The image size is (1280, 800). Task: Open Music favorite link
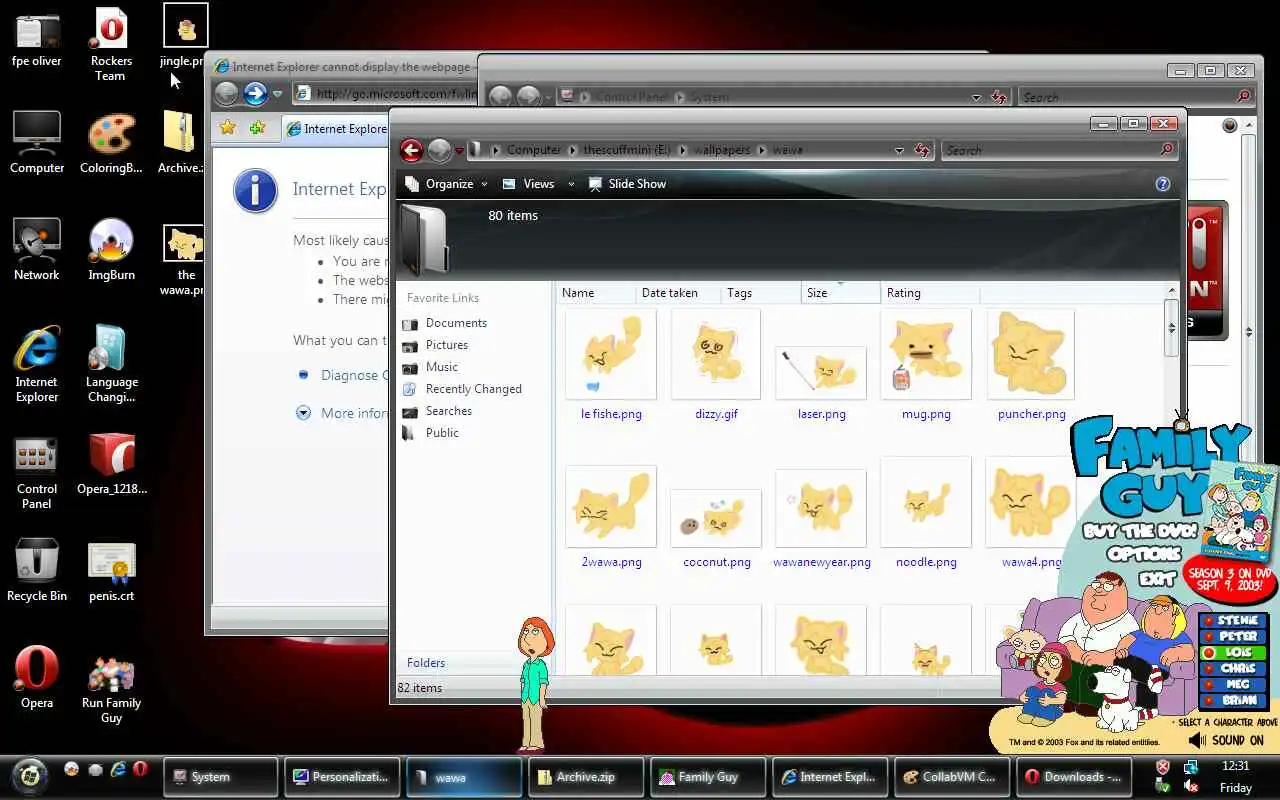(441, 367)
